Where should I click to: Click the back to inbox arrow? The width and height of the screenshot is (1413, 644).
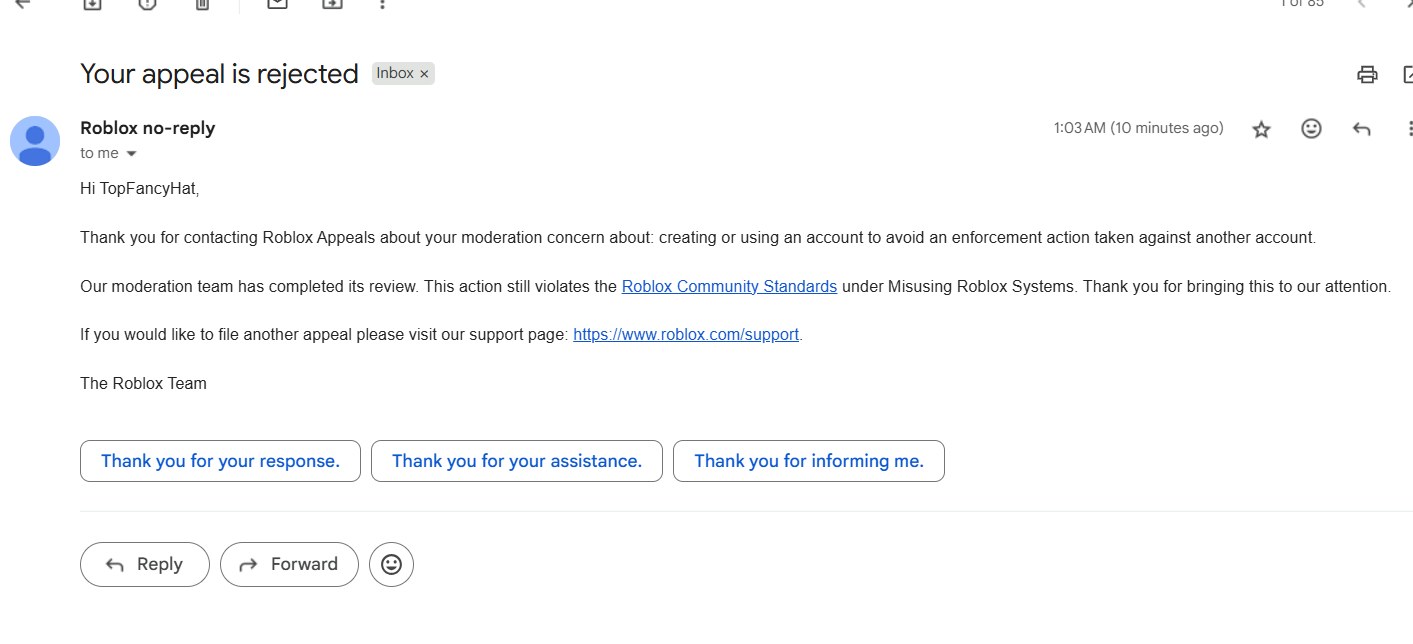click(22, 3)
